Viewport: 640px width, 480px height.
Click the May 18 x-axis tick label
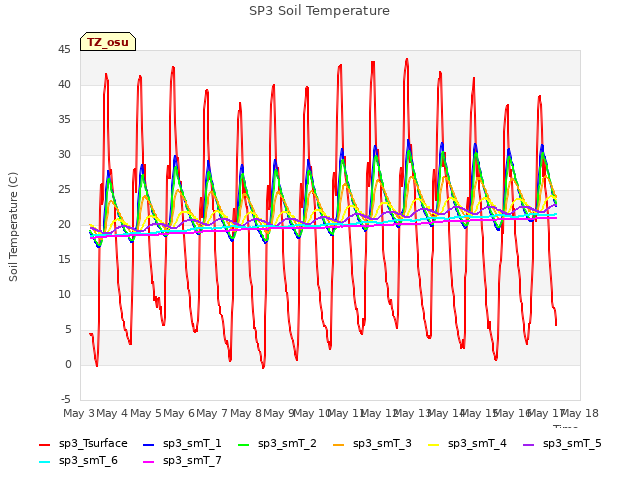580,413
